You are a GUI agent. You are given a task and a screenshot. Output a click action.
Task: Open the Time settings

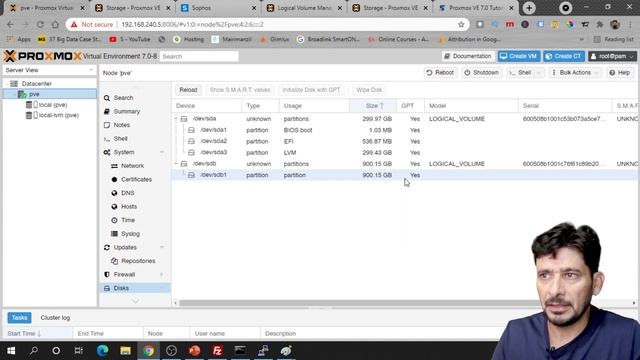pyautogui.click(x=128, y=220)
